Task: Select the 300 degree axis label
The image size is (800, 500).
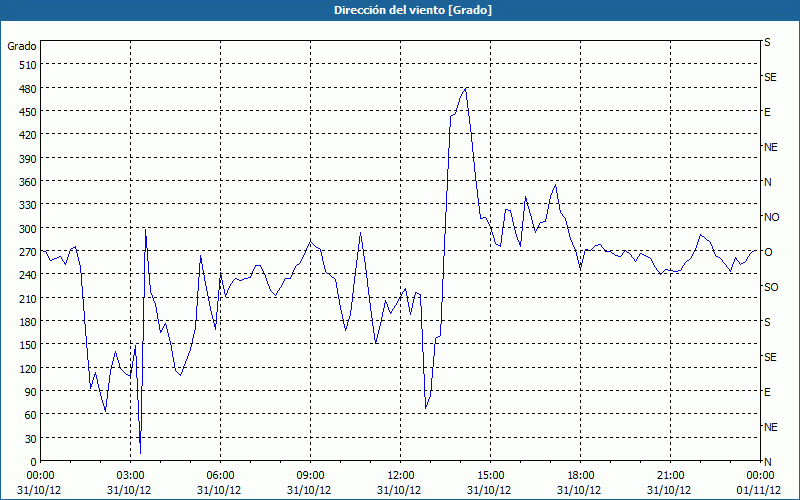Action: pos(29,229)
